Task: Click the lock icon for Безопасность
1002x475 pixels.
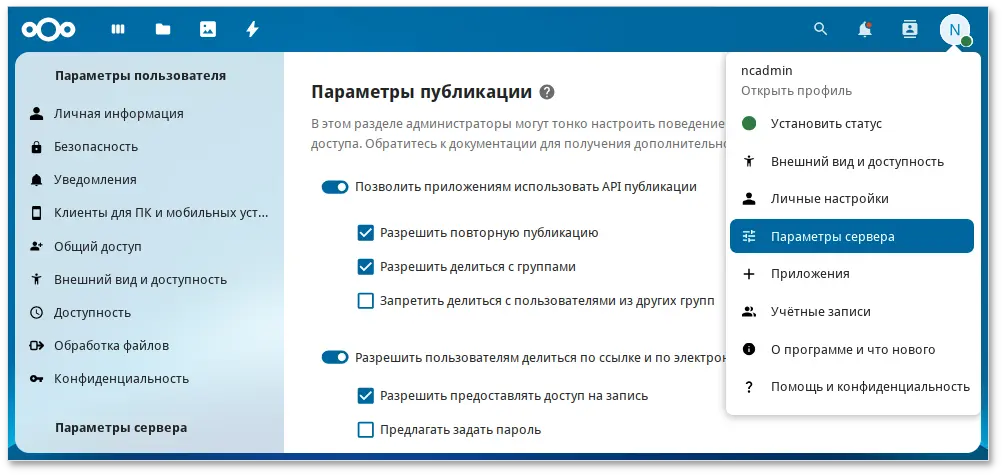Action: (36, 147)
